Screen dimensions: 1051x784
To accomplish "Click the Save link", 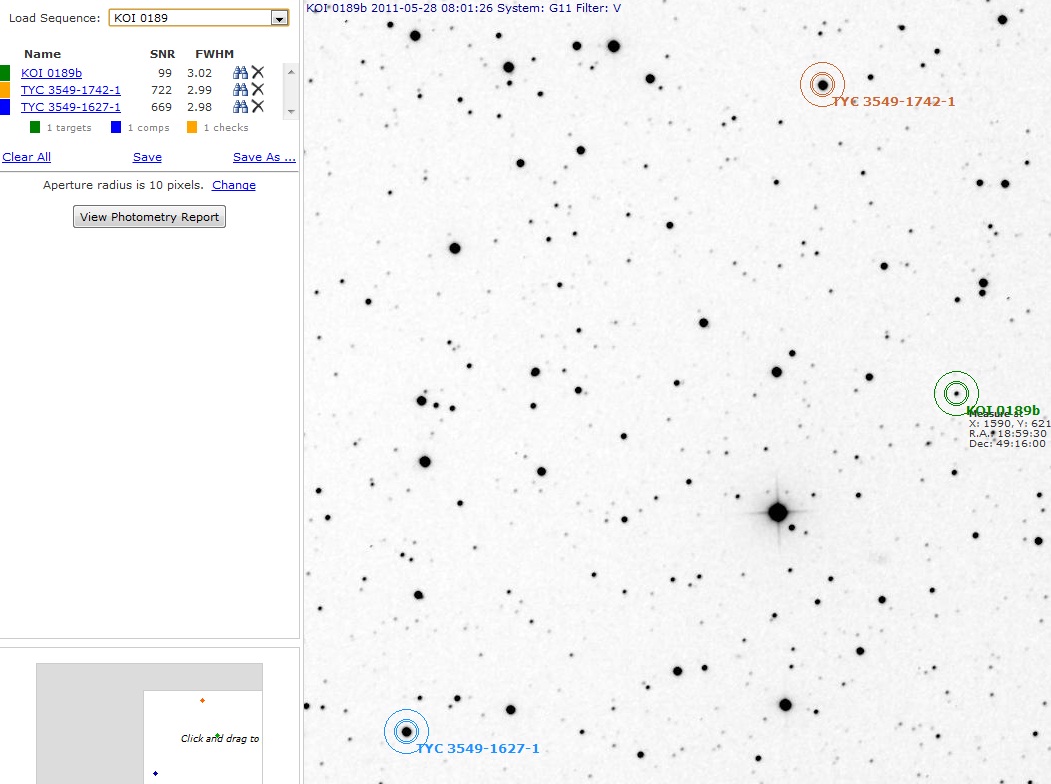I will point(147,157).
